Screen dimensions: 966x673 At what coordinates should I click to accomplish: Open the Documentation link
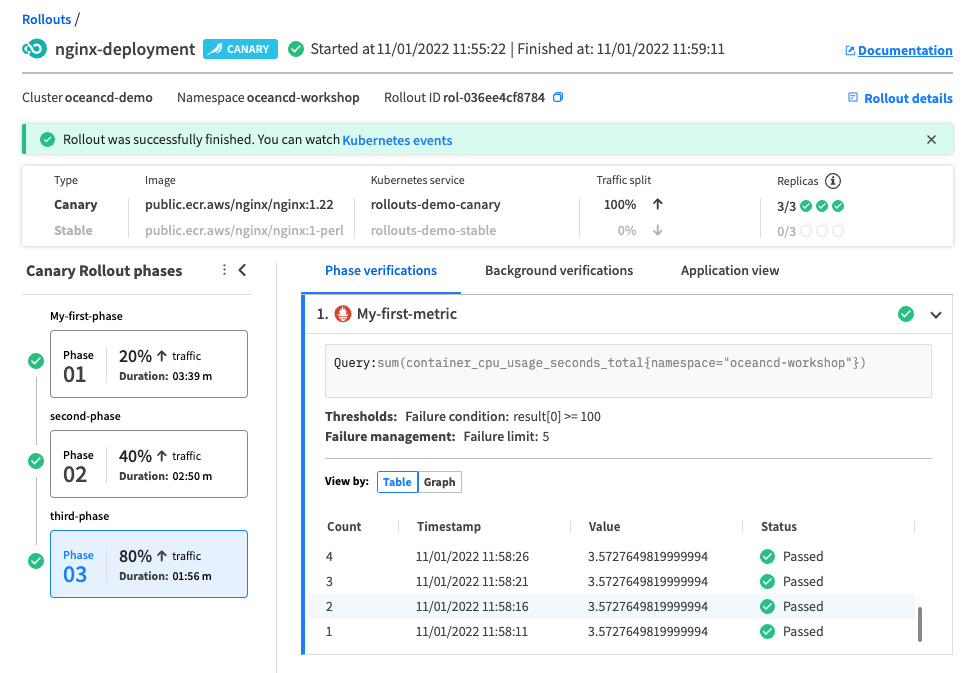coord(899,51)
